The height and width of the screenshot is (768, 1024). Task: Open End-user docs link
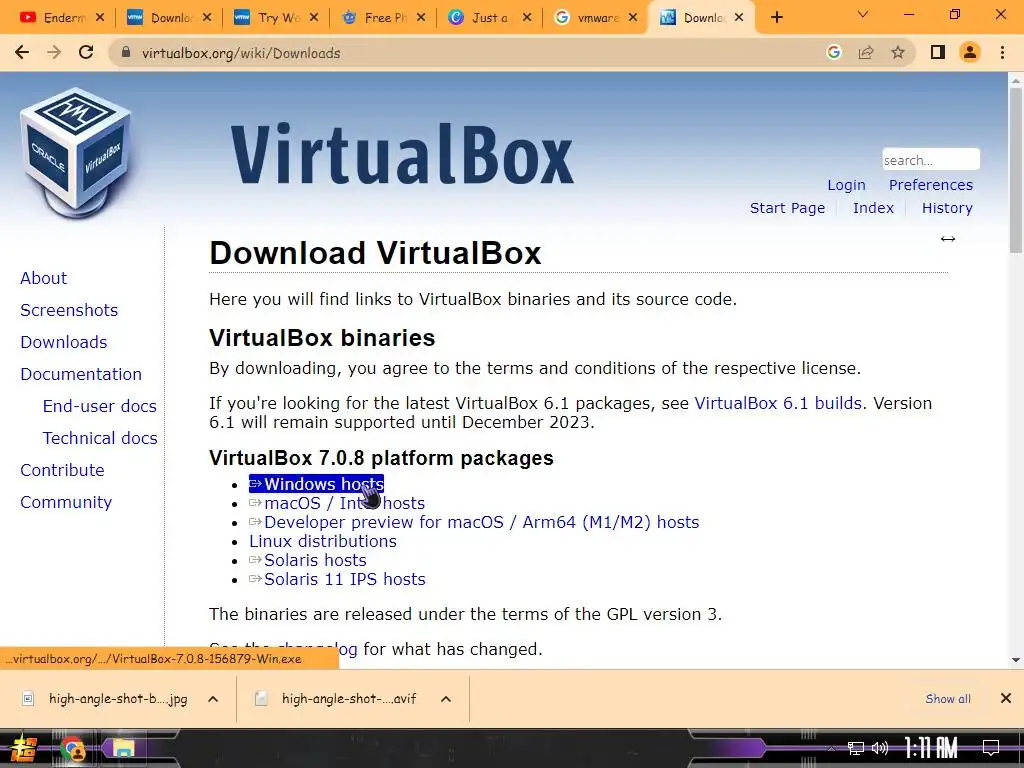pos(100,406)
